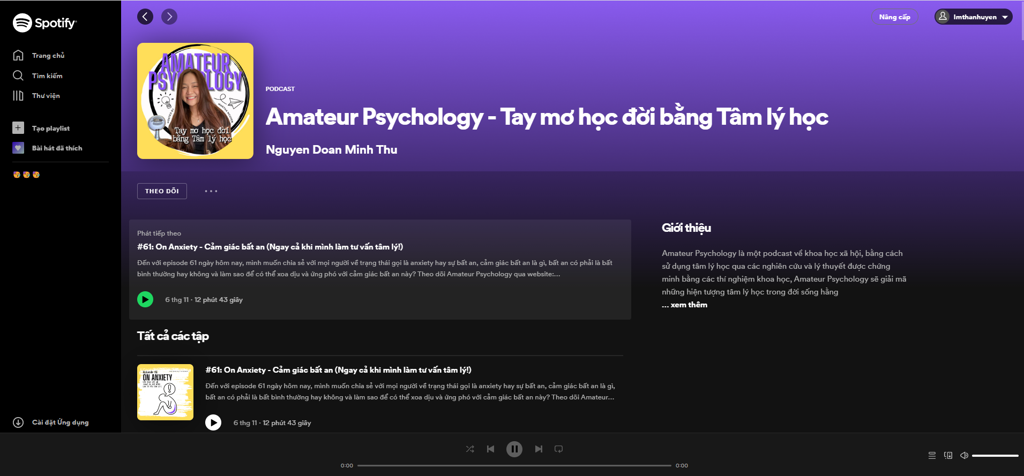Screen dimensions: 1024x476
Task: Click the Tạo playlist plus icon
Action: [18, 128]
